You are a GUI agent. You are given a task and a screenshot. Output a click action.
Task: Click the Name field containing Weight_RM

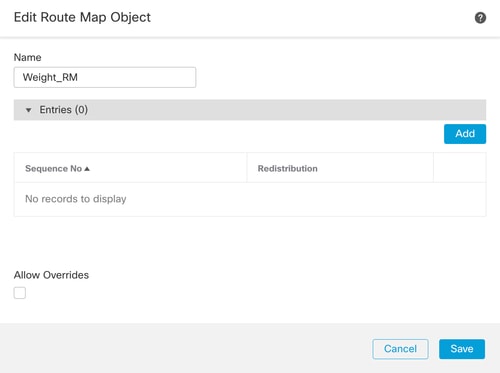tap(105, 77)
